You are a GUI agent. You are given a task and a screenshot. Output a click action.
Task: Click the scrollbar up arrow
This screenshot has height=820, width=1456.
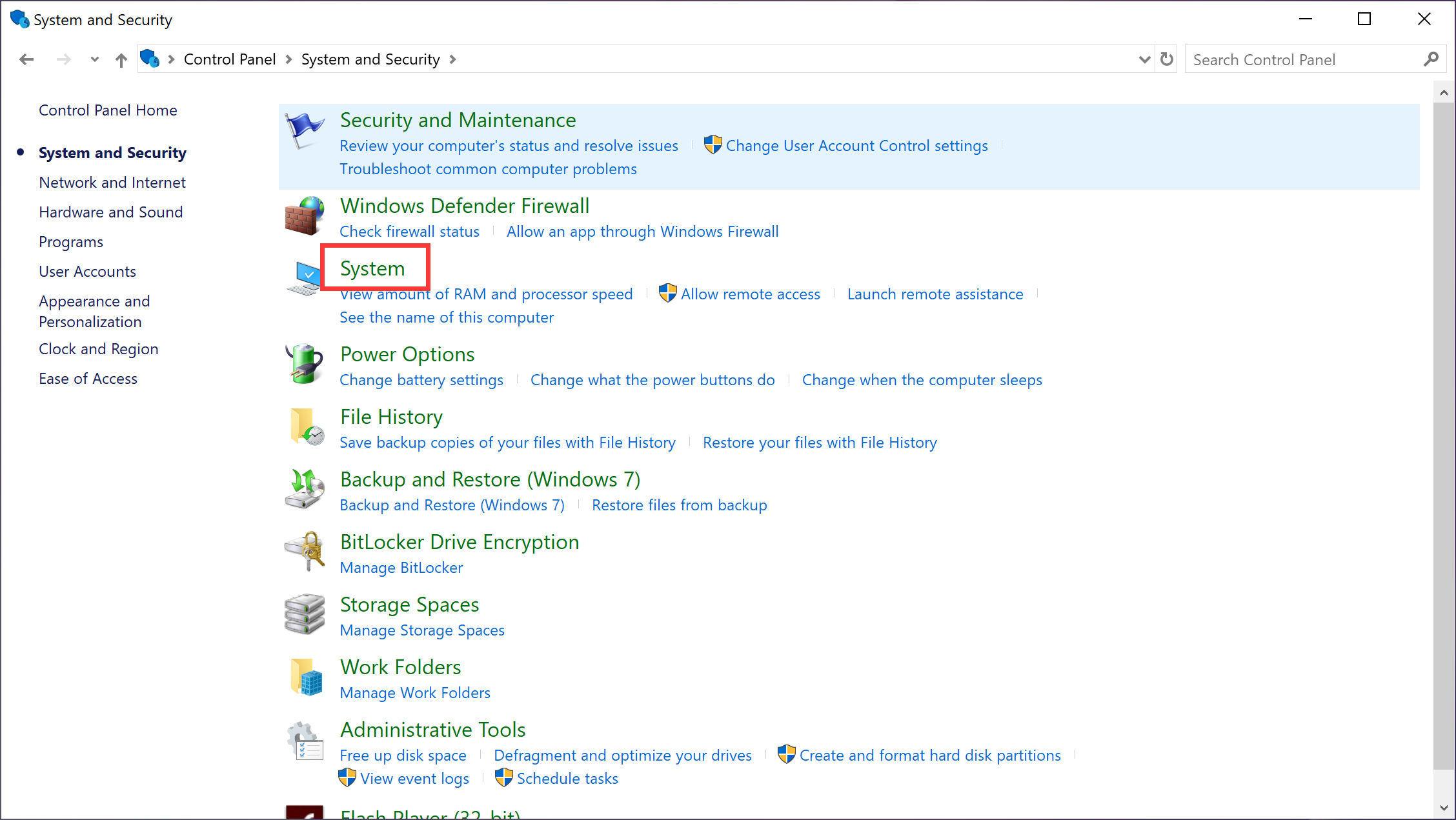[1444, 93]
